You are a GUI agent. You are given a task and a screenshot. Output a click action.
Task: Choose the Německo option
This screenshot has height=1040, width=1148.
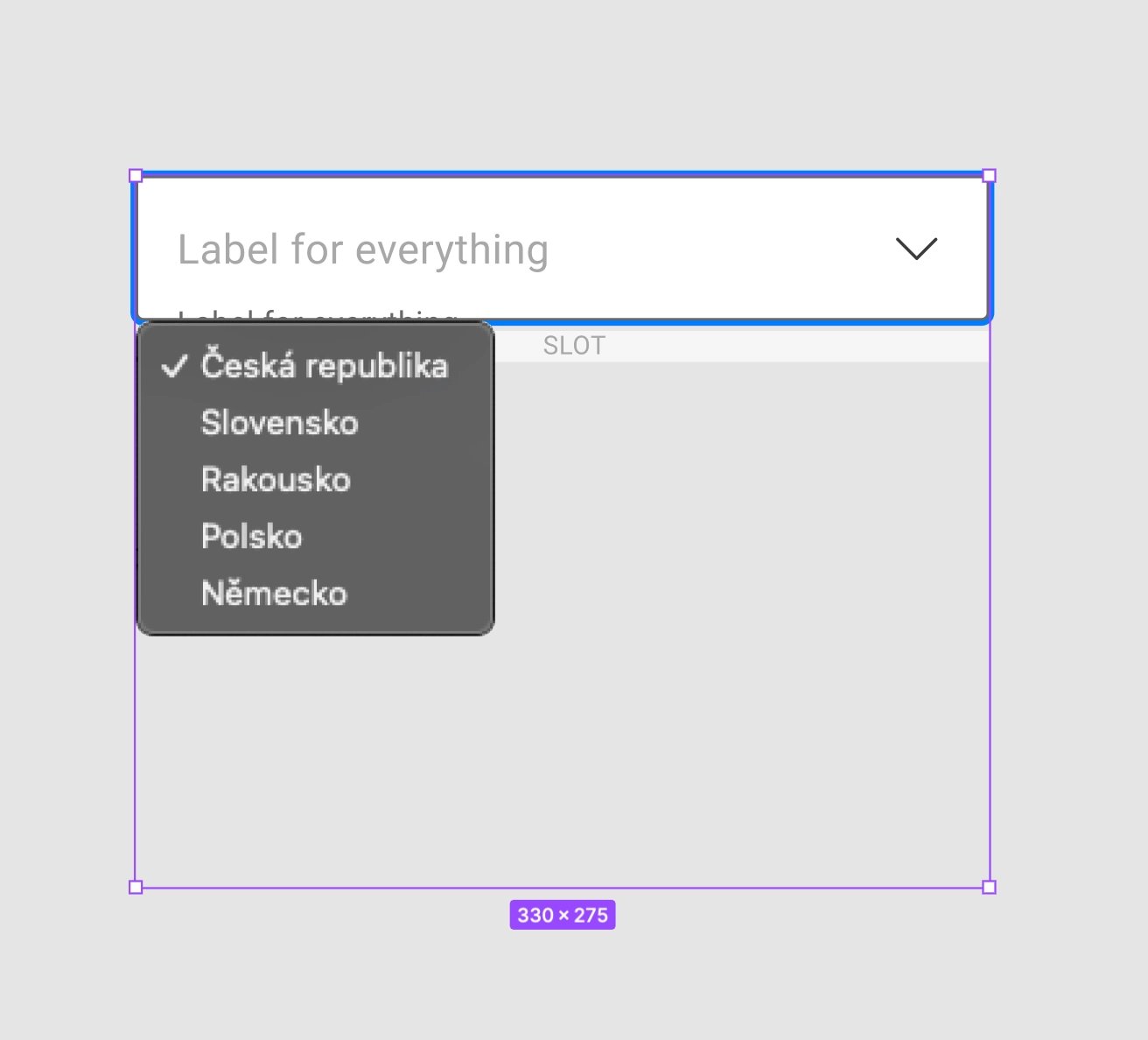point(274,594)
